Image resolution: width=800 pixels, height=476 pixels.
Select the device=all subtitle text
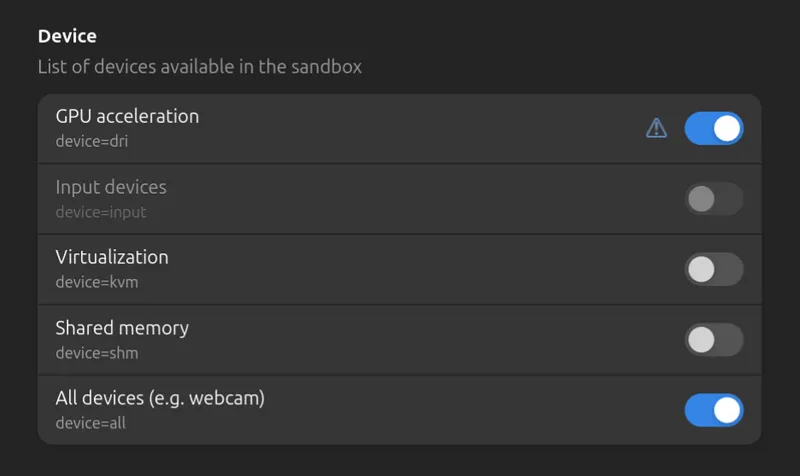(x=91, y=423)
